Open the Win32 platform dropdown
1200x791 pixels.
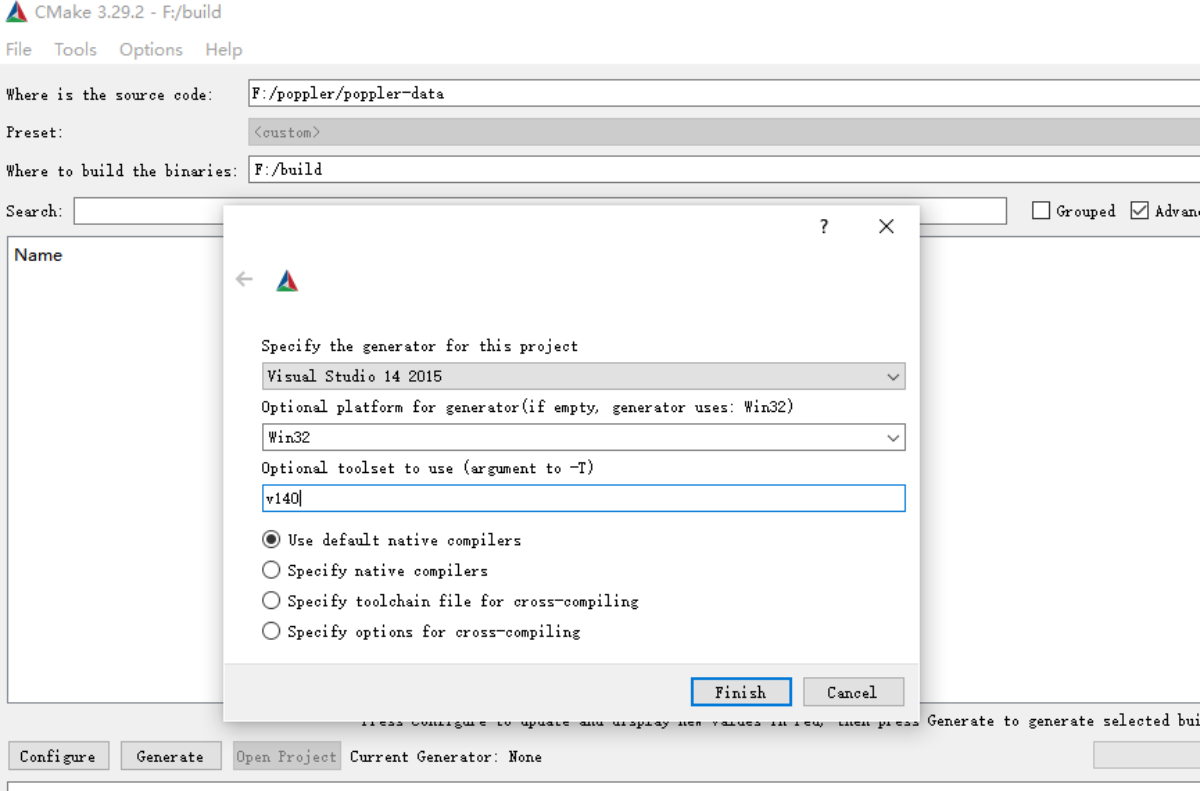click(583, 438)
